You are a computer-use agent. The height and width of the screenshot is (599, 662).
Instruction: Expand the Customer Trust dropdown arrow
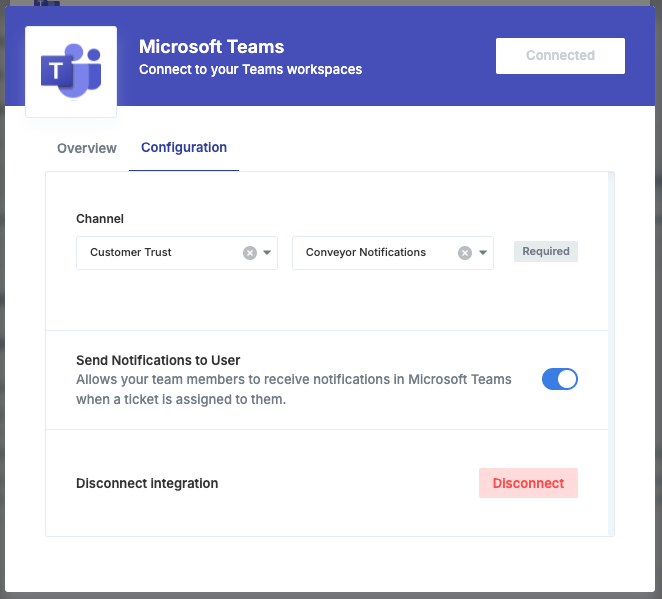(x=267, y=252)
